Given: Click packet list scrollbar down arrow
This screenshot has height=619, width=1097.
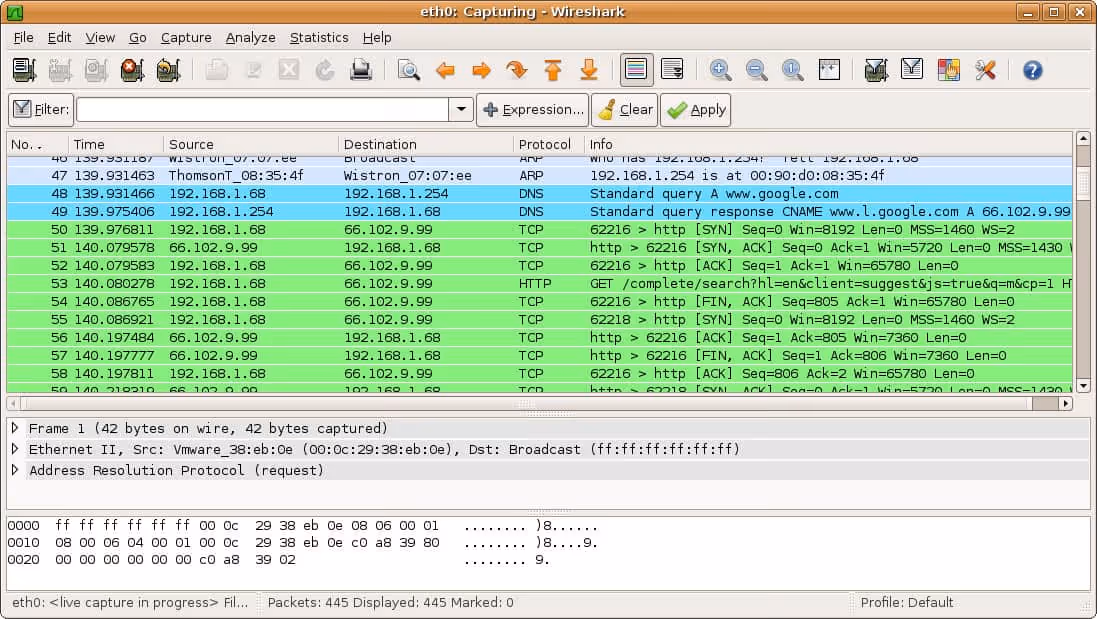Looking at the screenshot, I should coord(1083,385).
